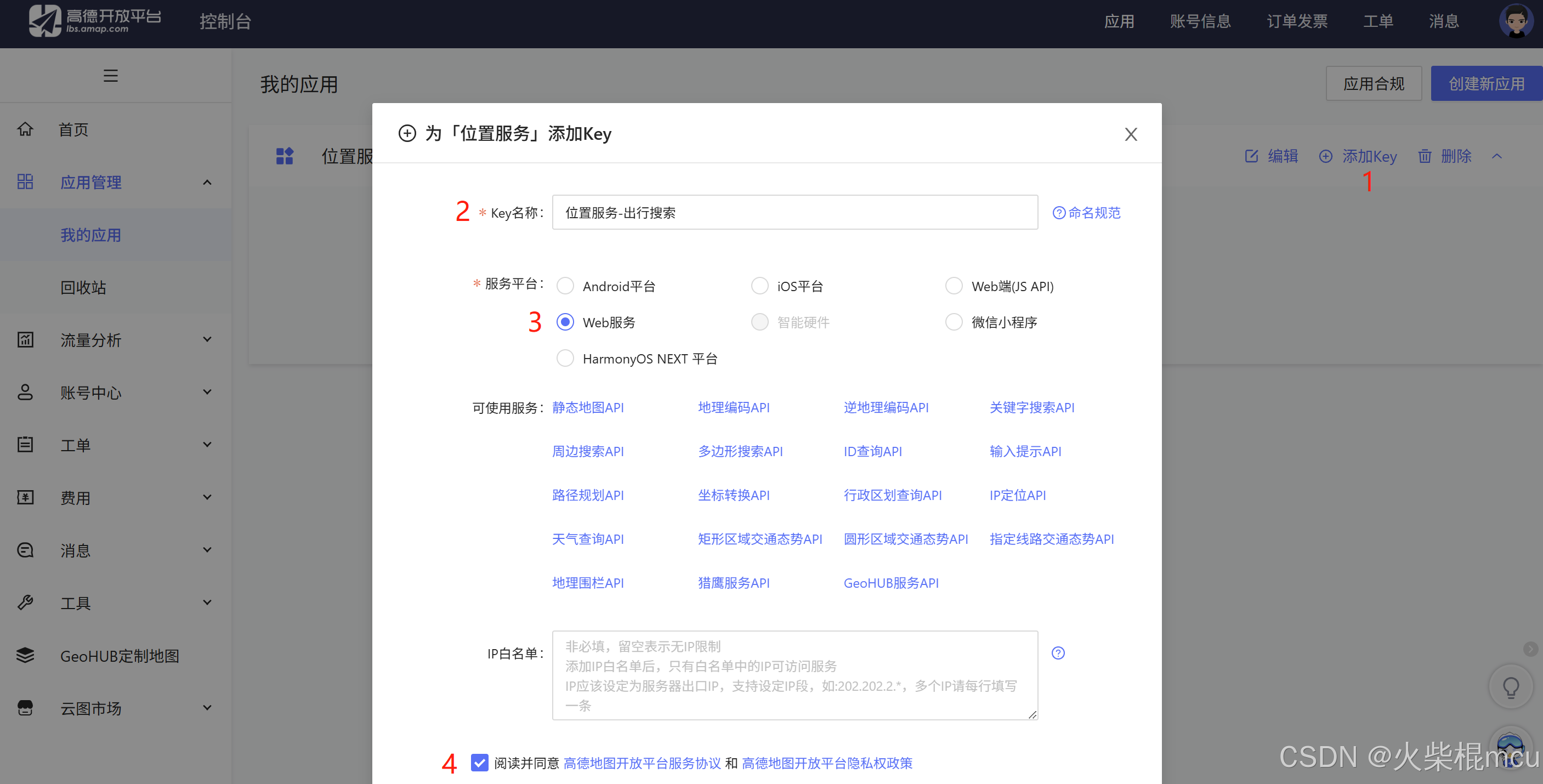1543x784 pixels.
Task: Open the 路径规划API link
Action: pos(588,495)
